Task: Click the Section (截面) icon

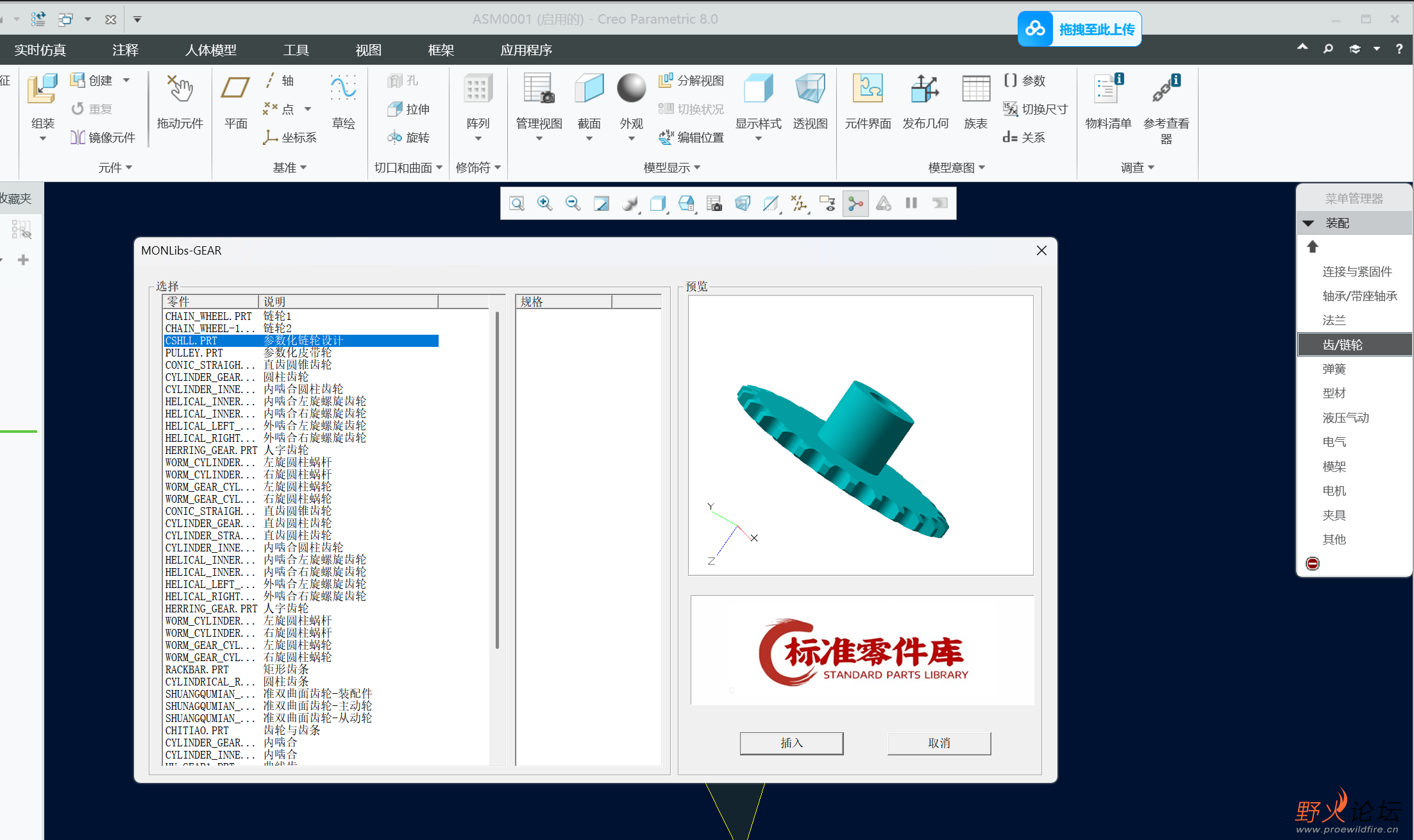Action: [589, 89]
